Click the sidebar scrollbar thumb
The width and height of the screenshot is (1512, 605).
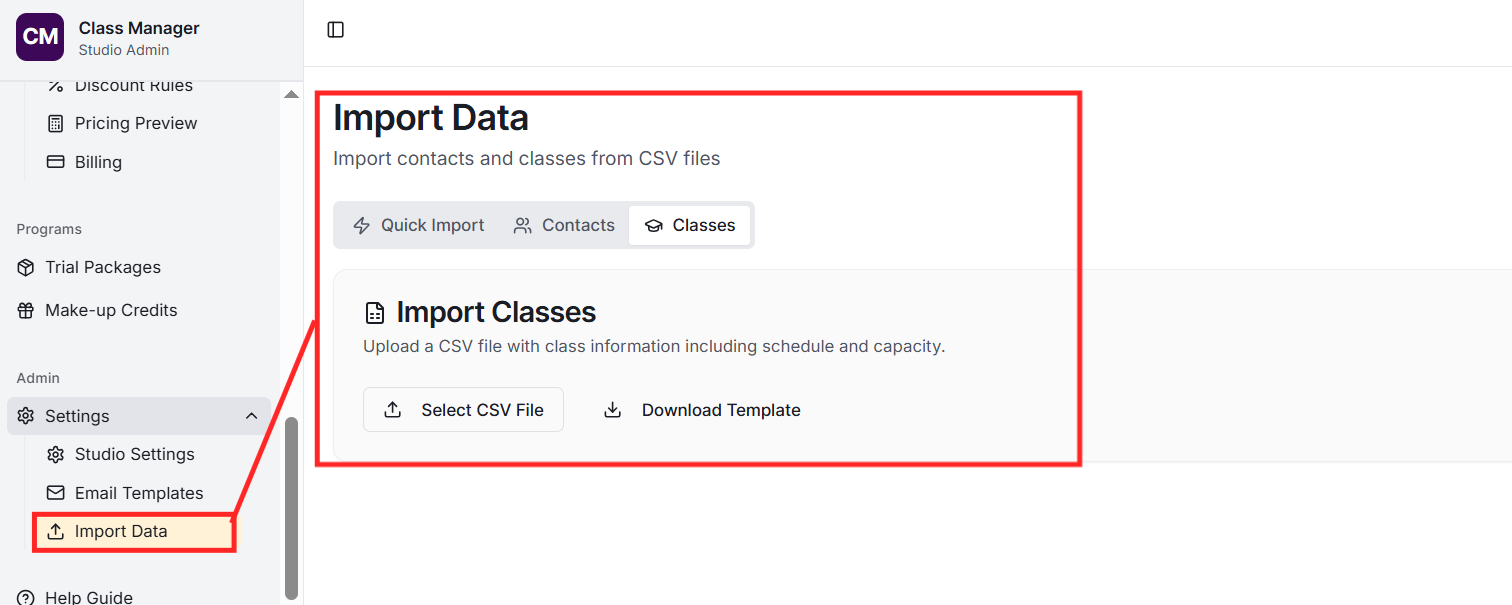291,507
